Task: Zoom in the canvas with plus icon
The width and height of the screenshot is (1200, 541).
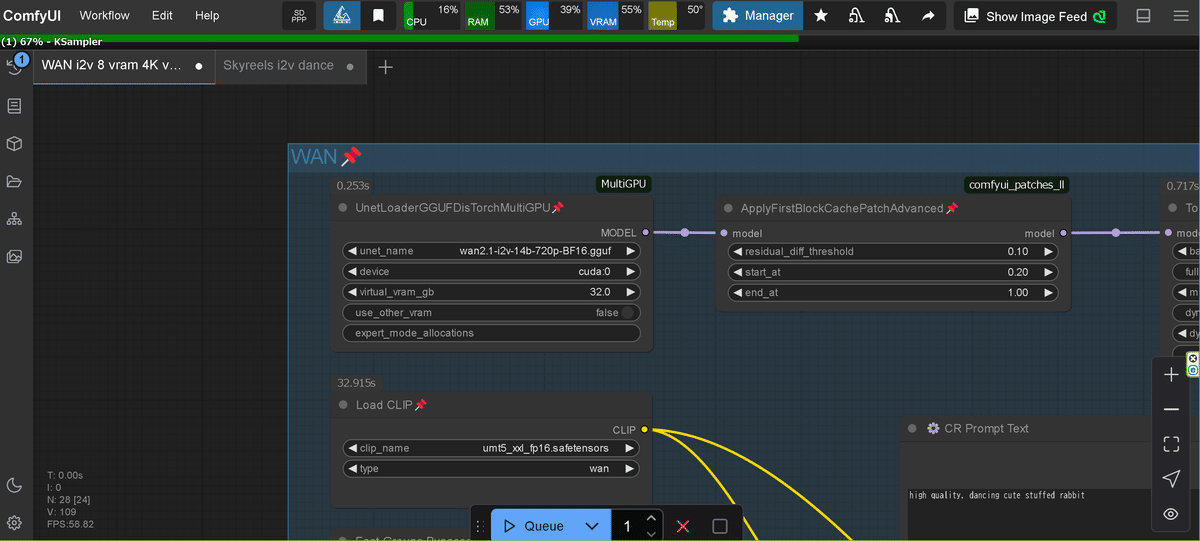Action: tap(1171, 375)
